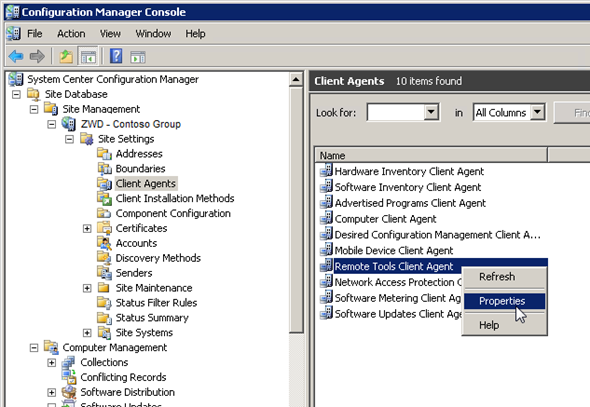The height and width of the screenshot is (407, 590).
Task: Select the Computer Client Agent icon
Action: tap(326, 218)
